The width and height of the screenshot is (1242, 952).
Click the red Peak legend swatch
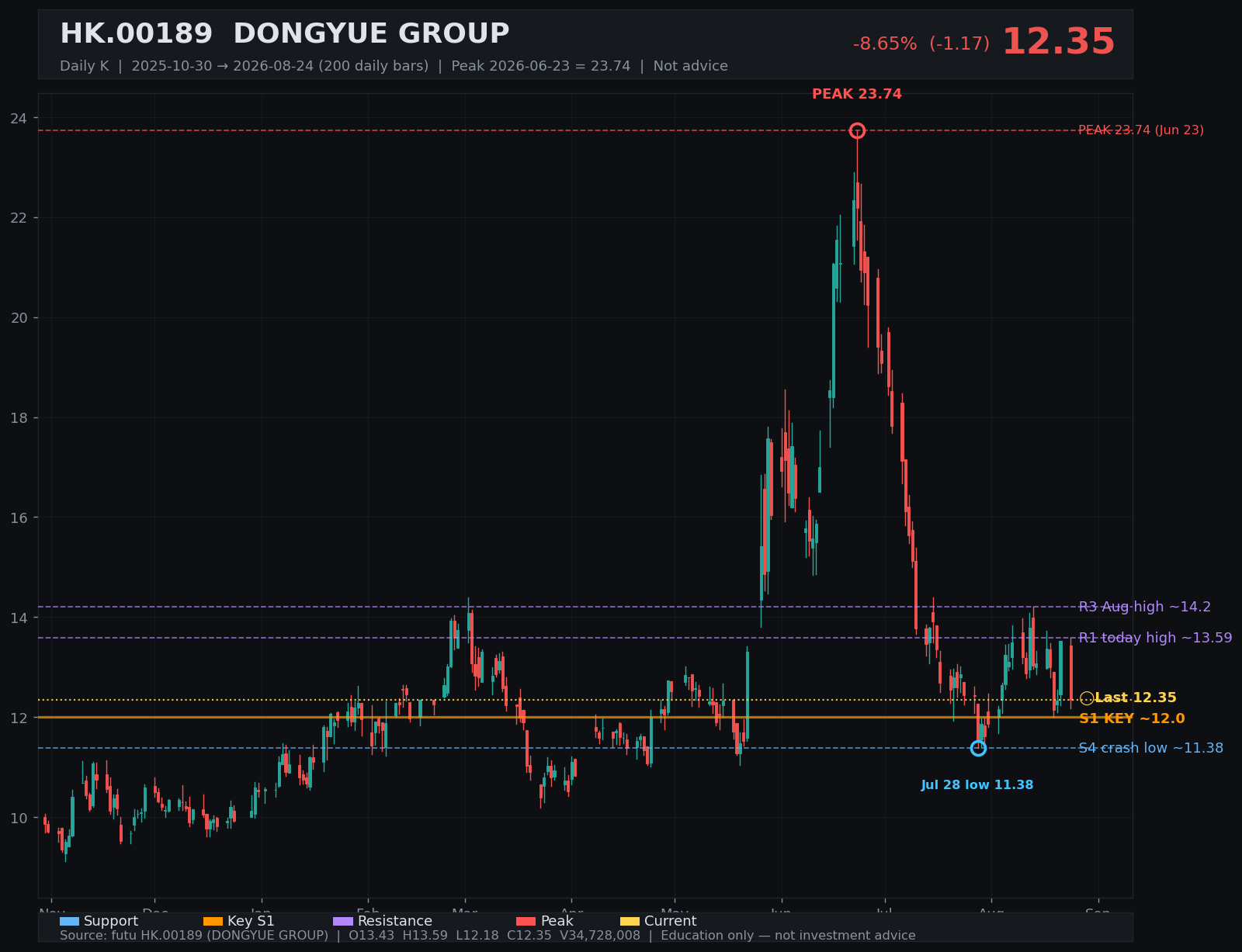point(526,921)
